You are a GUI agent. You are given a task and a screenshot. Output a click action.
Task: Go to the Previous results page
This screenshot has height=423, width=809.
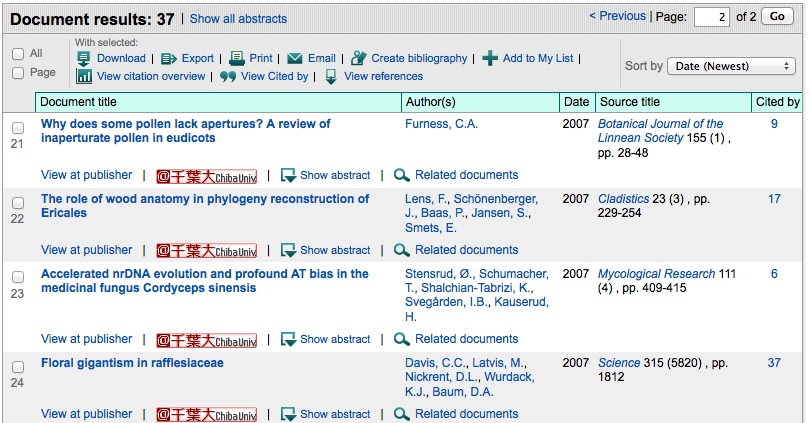pyautogui.click(x=617, y=16)
